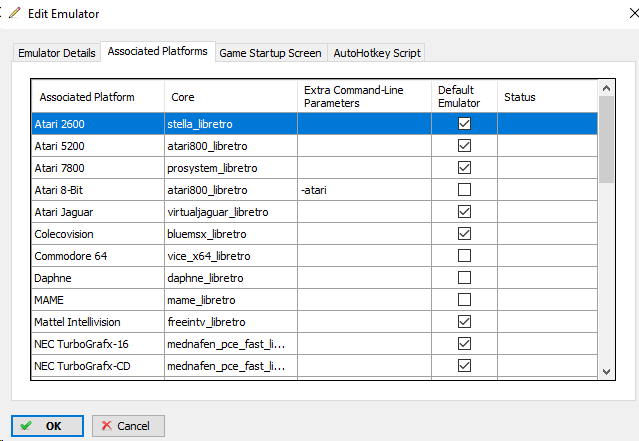
Task: Click the Colecovision extra parameters cell
Action: (364, 234)
